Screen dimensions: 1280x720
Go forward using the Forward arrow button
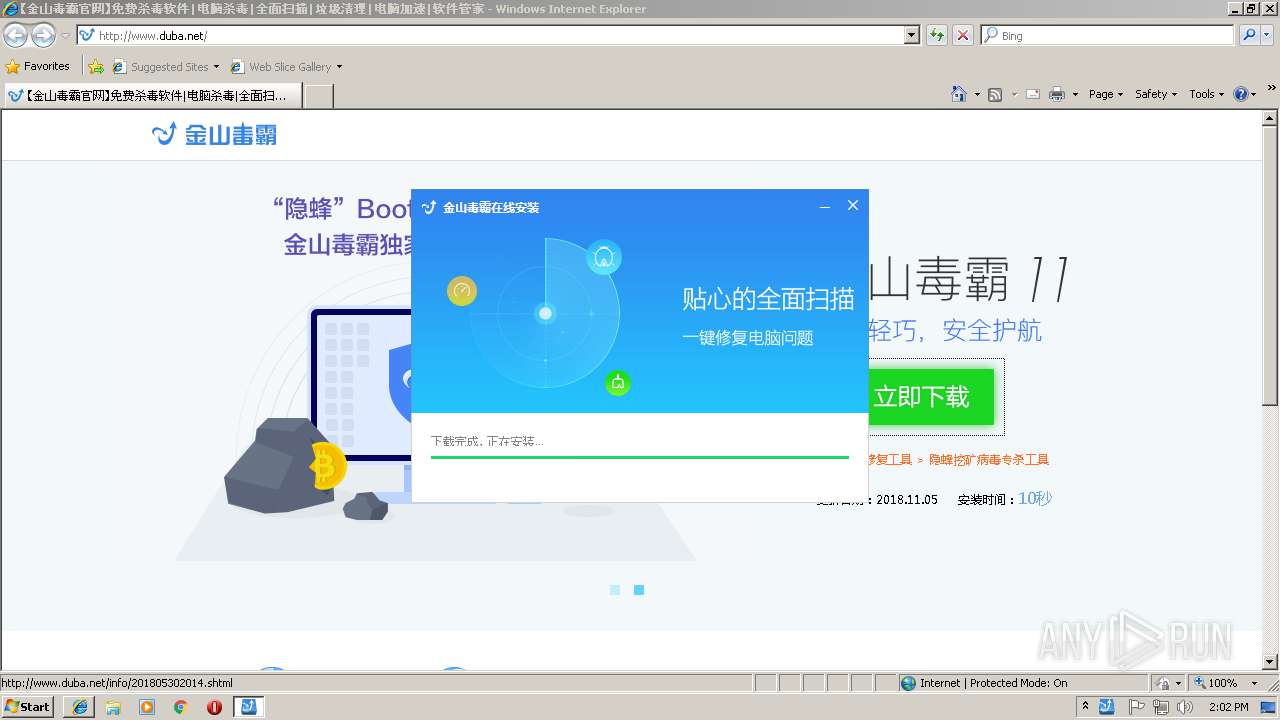coord(43,36)
